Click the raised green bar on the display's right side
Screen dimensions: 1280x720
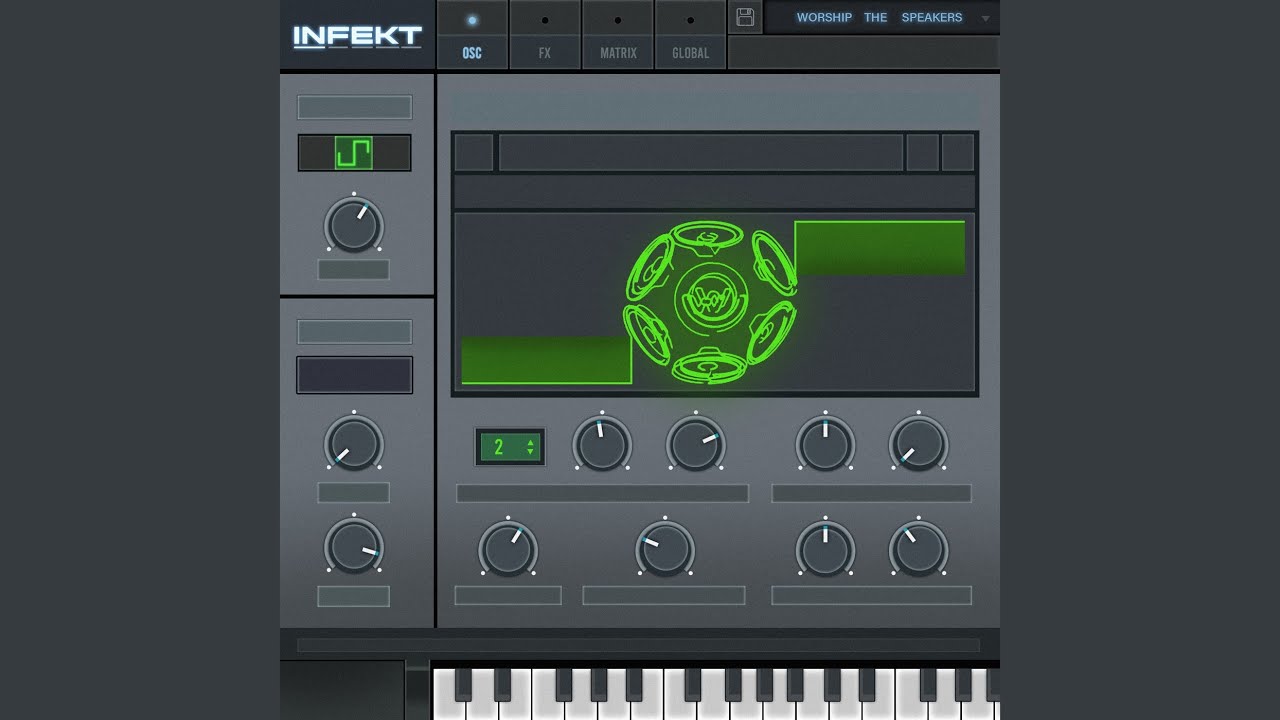pos(880,248)
